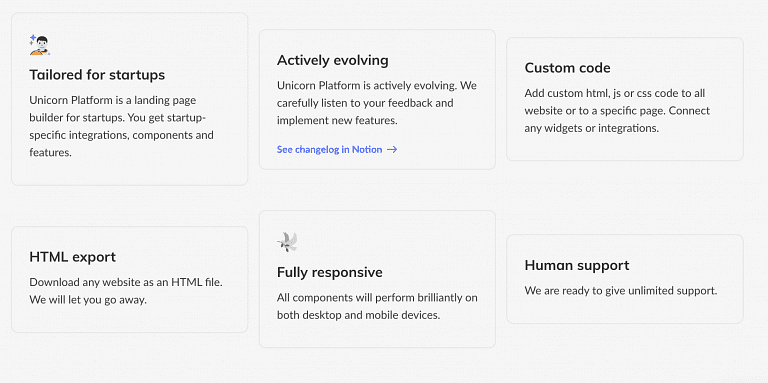This screenshot has width=768, height=383.
Task: Click sentence "Unicorn Platform is actively evolving"
Action: (367, 86)
